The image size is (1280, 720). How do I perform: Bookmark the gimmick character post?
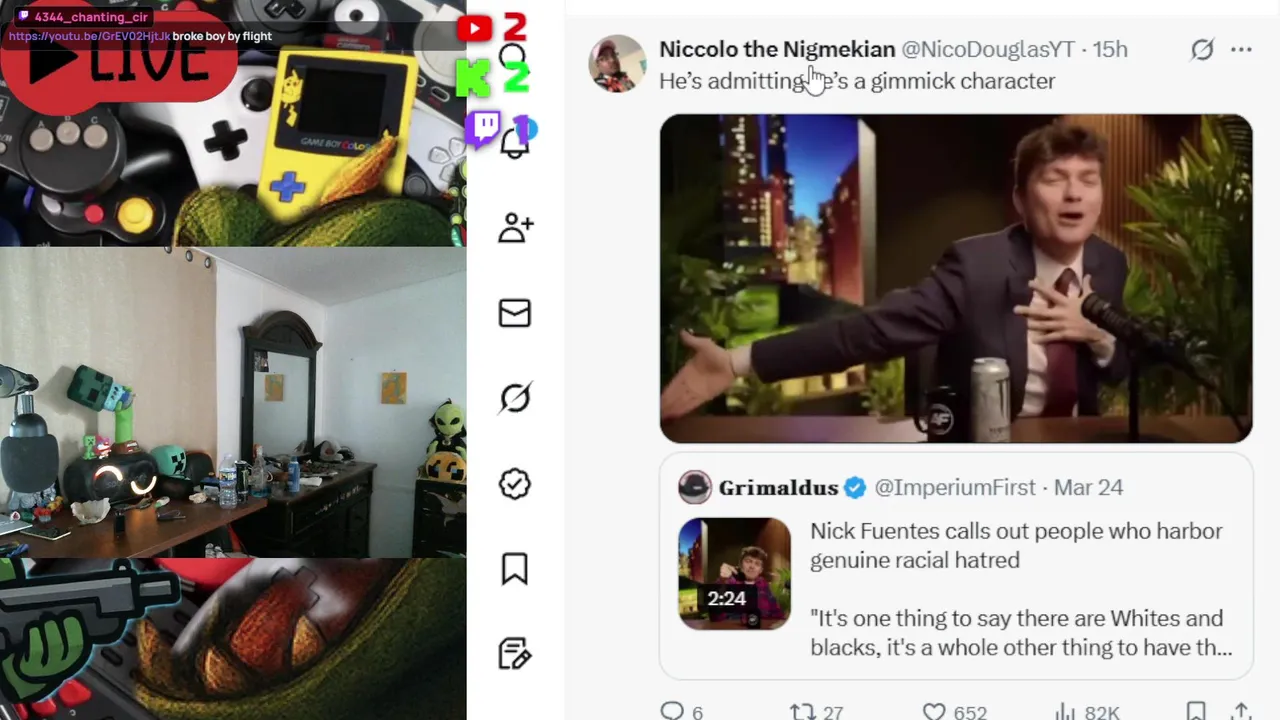[1196, 711]
